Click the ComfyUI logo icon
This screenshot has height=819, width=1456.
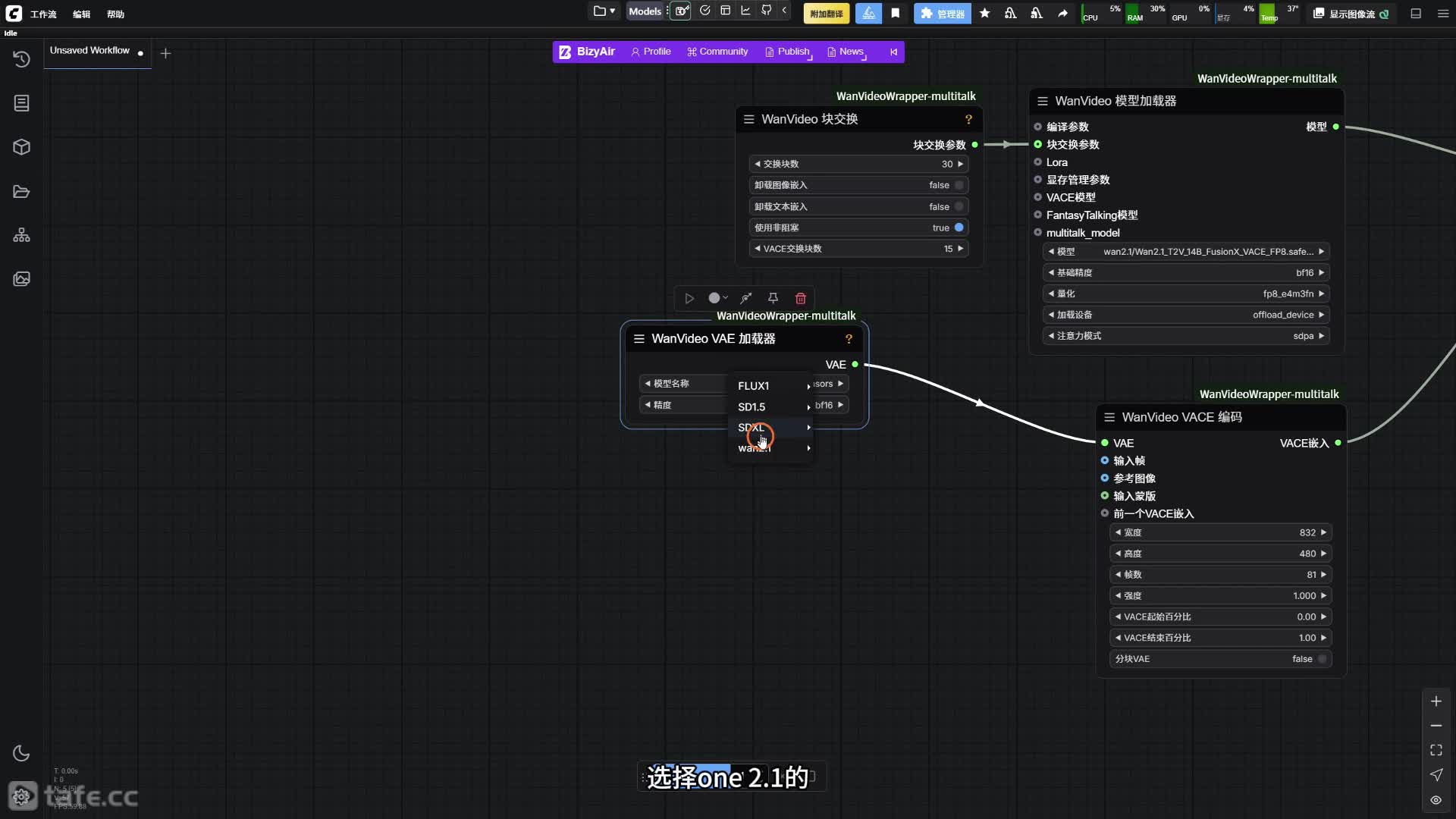[x=14, y=13]
